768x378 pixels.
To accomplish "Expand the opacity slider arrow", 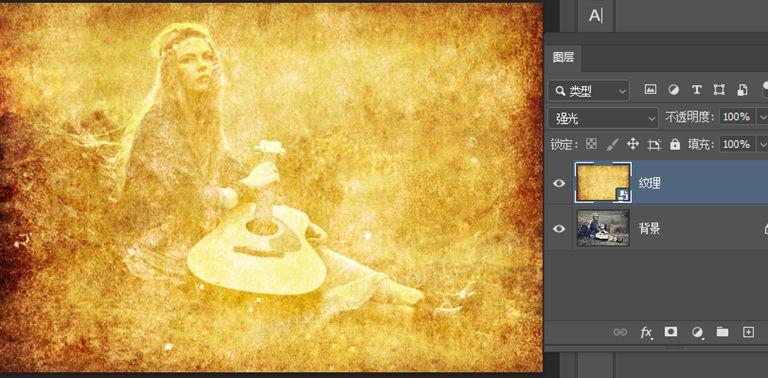I will pyautogui.click(x=762, y=117).
